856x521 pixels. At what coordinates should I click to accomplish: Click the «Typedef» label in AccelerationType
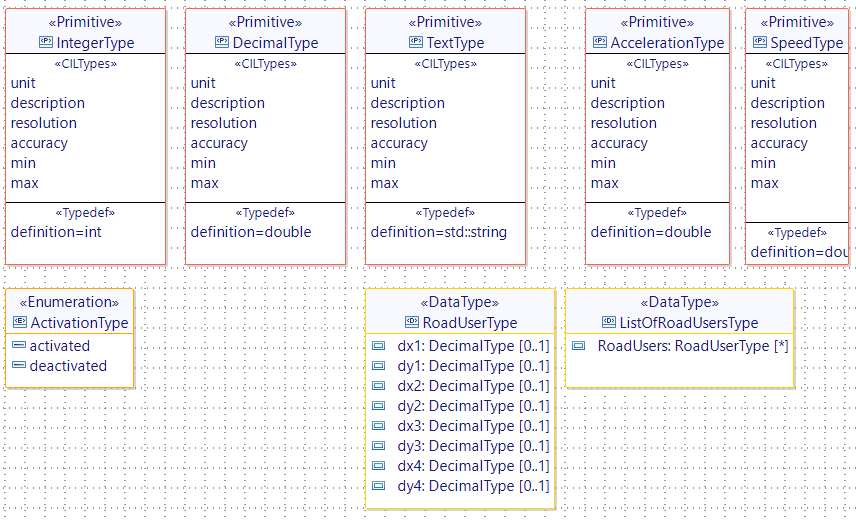[657, 212]
